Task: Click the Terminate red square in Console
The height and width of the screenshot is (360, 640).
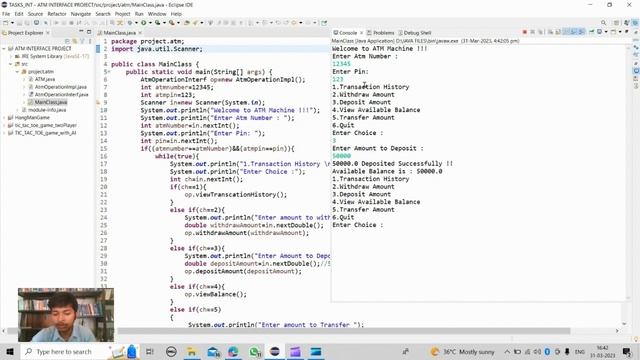Action: point(525,32)
